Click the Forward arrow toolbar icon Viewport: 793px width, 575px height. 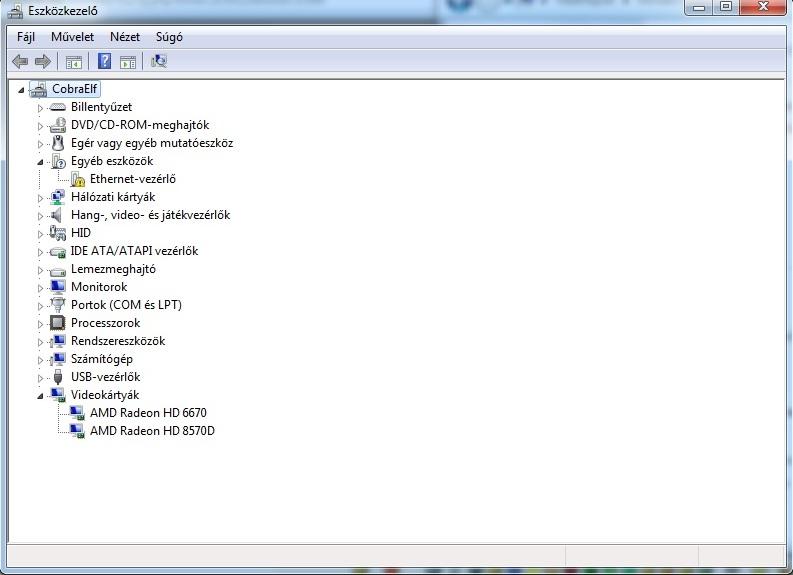(43, 62)
